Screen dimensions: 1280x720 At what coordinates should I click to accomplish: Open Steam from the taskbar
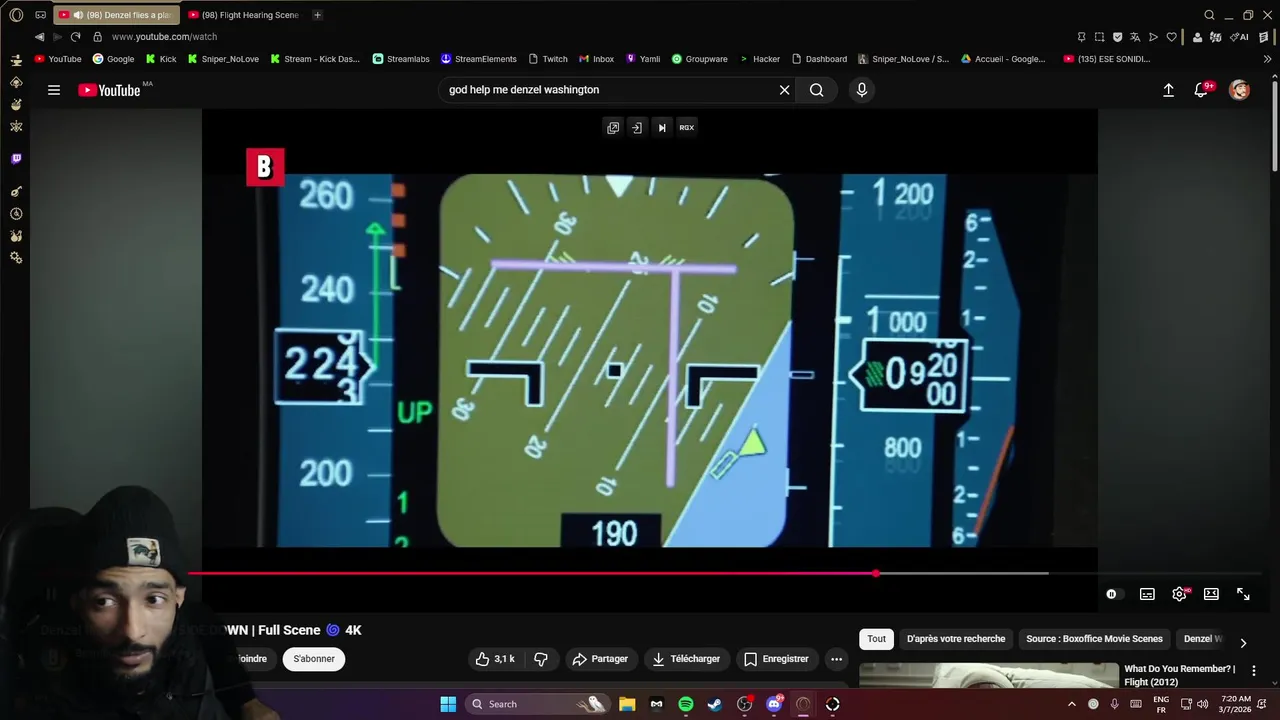[715, 704]
